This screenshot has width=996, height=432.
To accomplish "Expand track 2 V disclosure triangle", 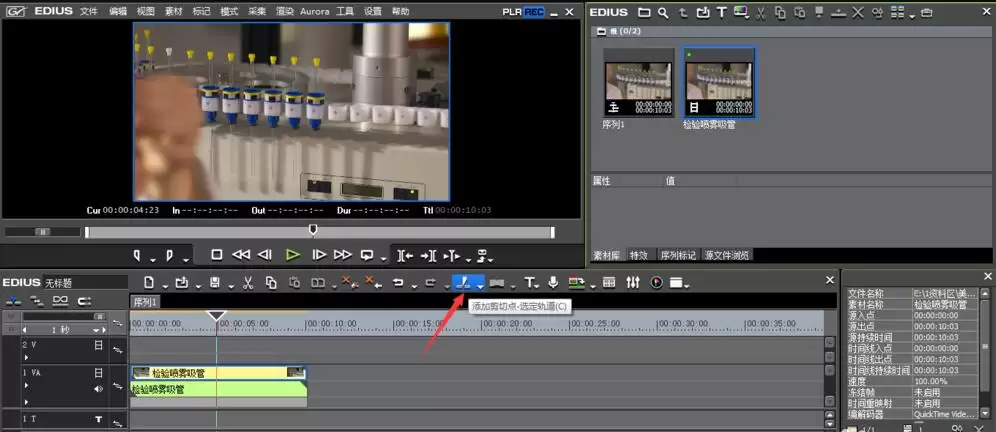I will 26,358.
